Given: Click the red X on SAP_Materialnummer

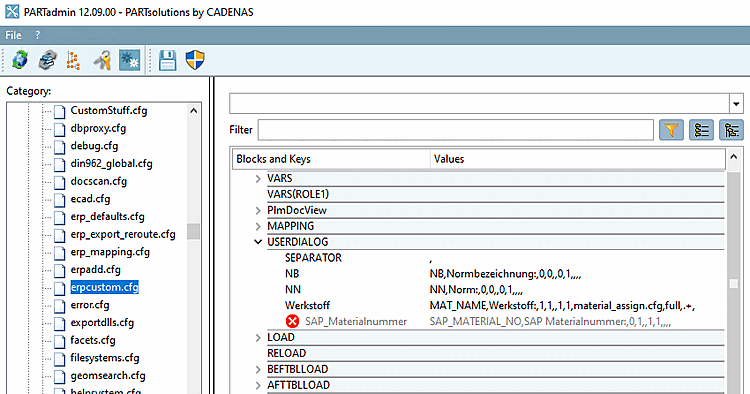Looking at the screenshot, I should point(292,321).
